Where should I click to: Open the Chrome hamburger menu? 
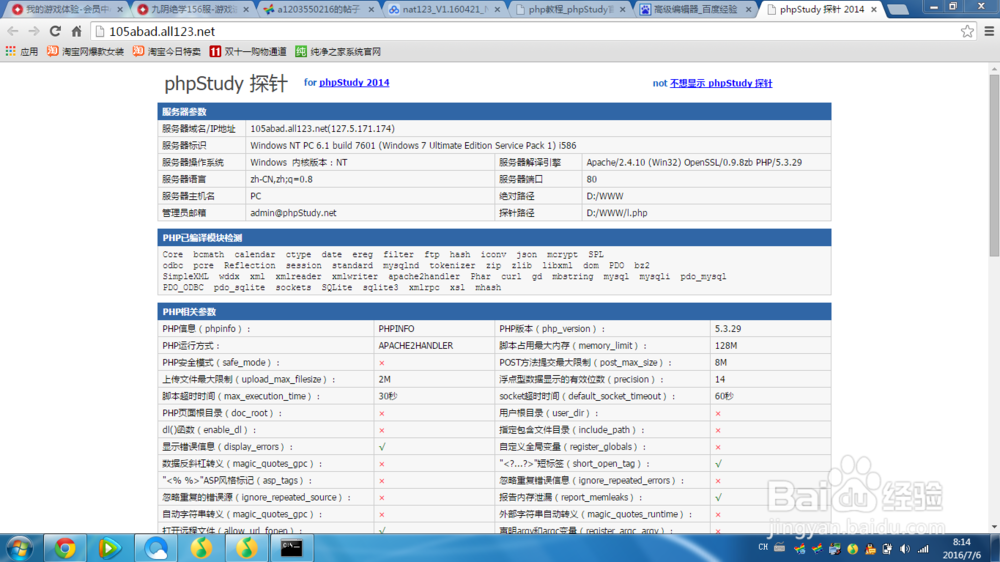pyautogui.click(x=989, y=31)
